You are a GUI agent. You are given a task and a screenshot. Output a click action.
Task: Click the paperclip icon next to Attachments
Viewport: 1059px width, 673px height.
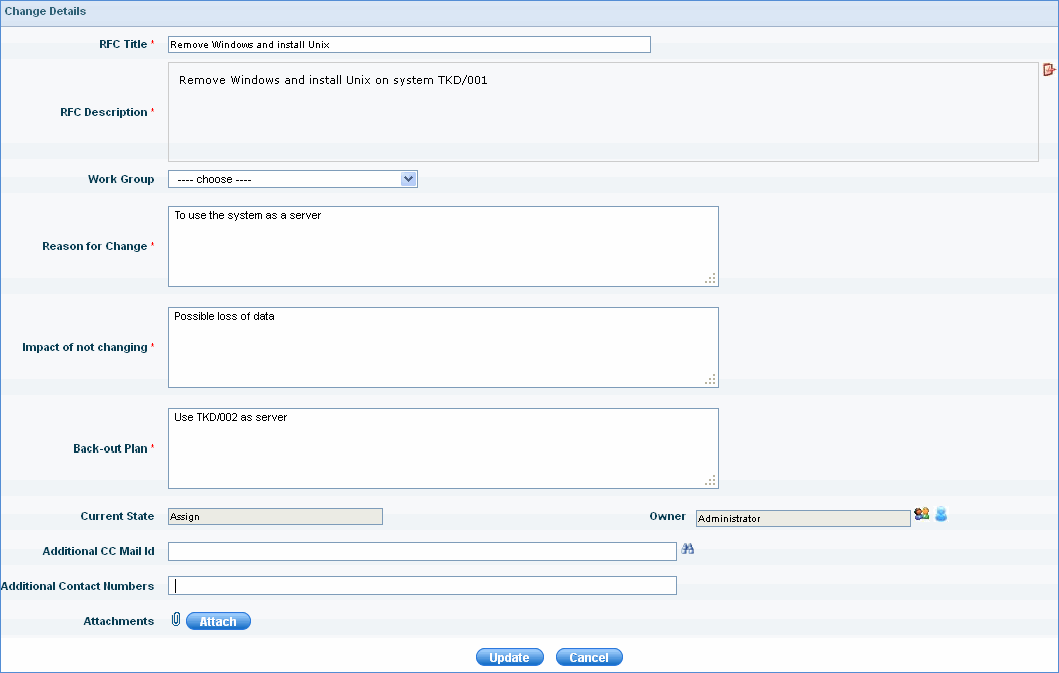176,620
